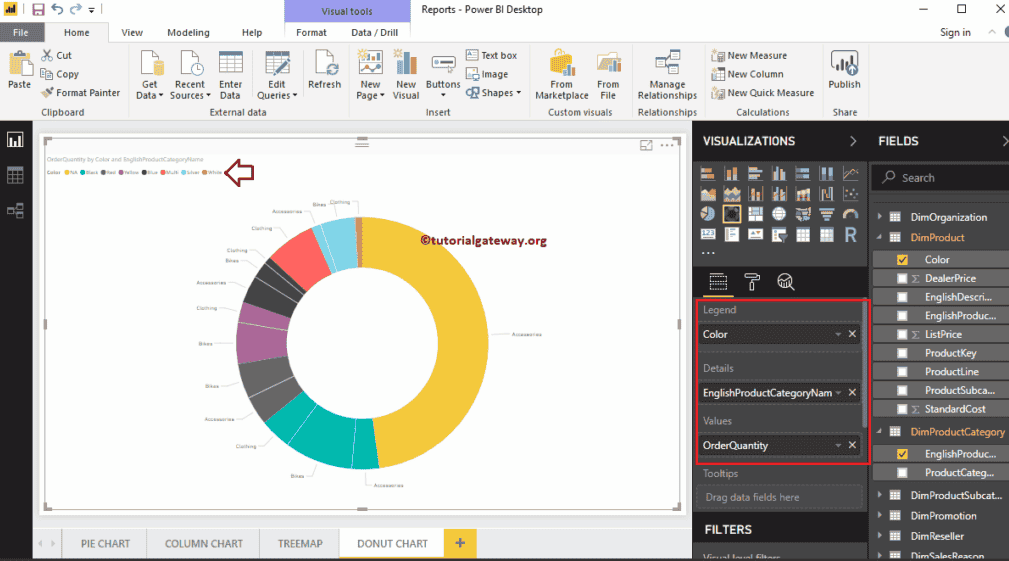Check the ListPrice field checkbox
1009x561 pixels.
click(x=902, y=335)
